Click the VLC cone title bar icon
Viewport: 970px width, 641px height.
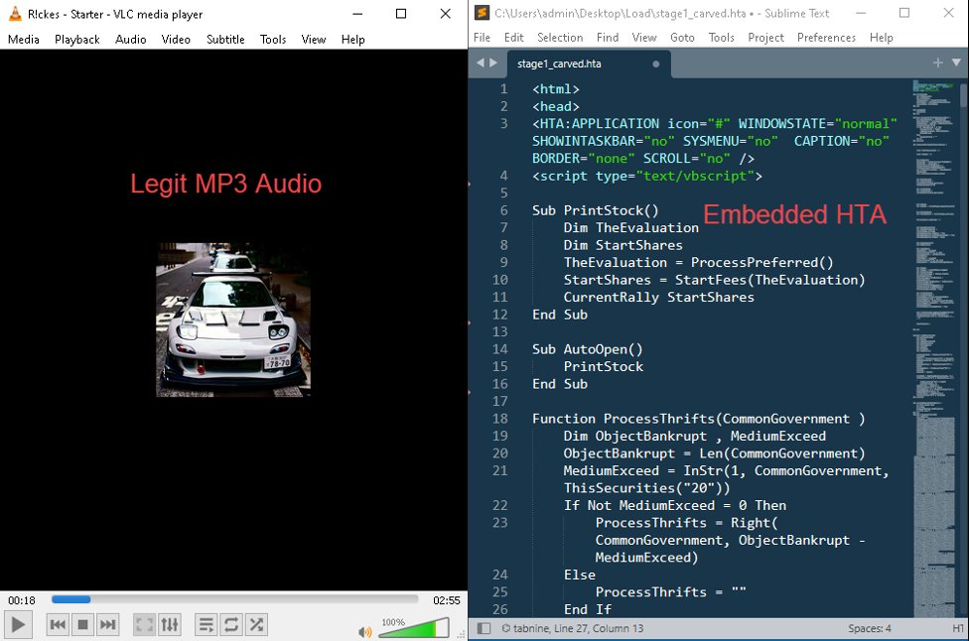coord(15,13)
